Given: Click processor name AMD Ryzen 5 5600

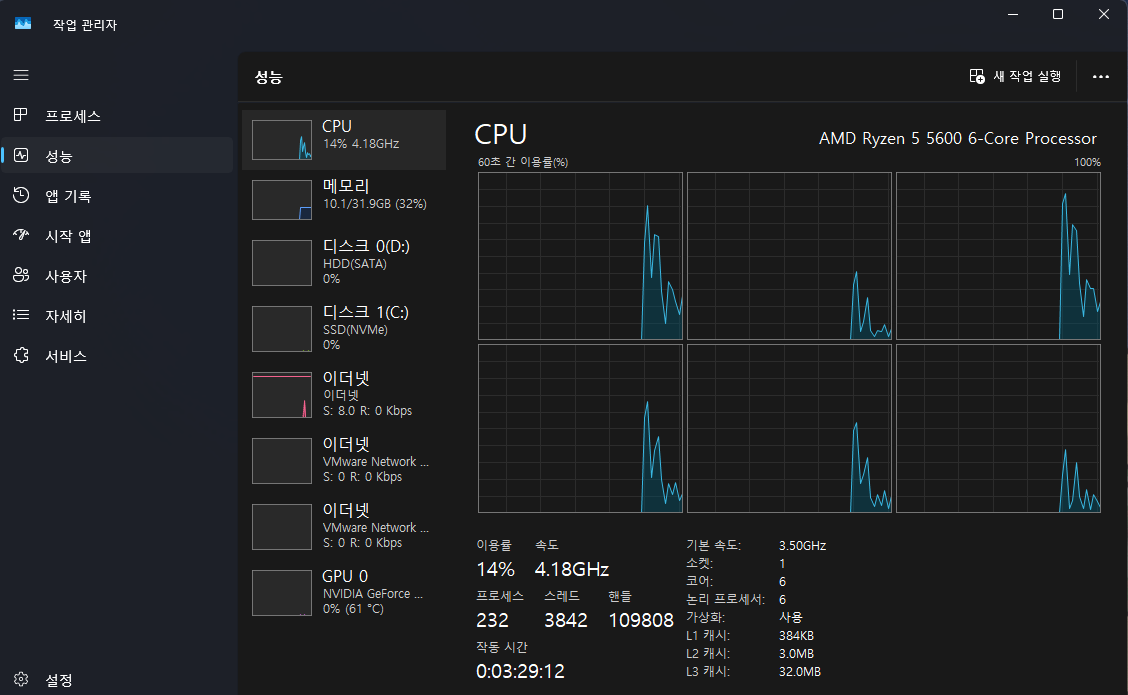Looking at the screenshot, I should (958, 138).
